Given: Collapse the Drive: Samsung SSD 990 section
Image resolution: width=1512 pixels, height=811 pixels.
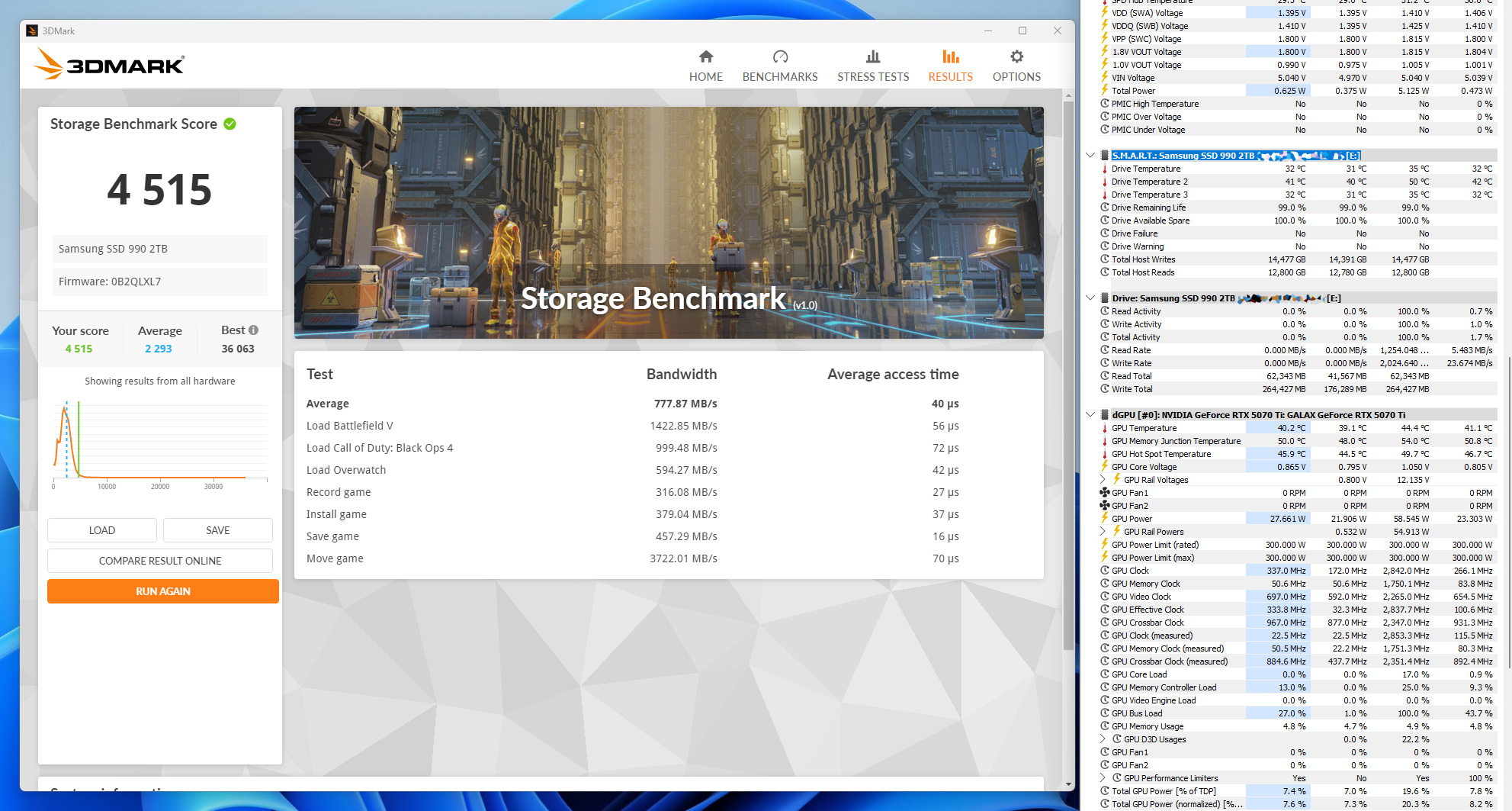Looking at the screenshot, I should tap(1090, 298).
